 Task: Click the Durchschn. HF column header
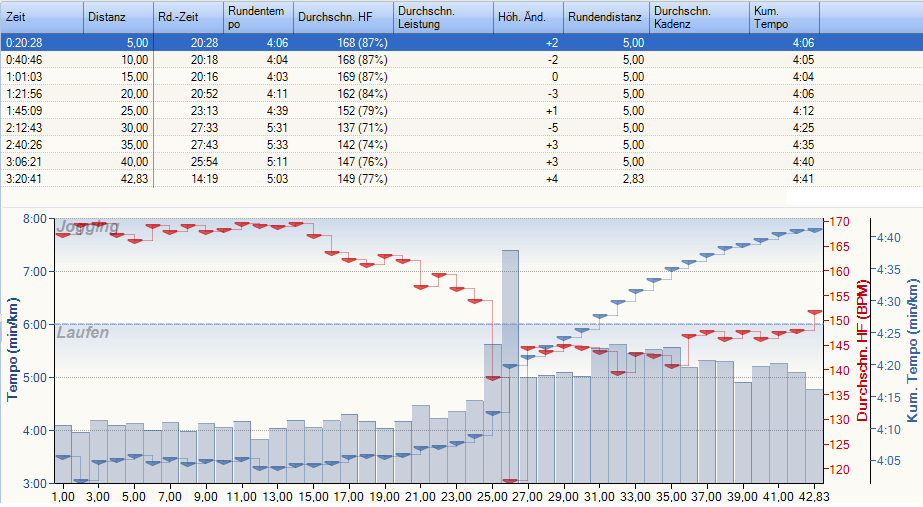point(343,17)
